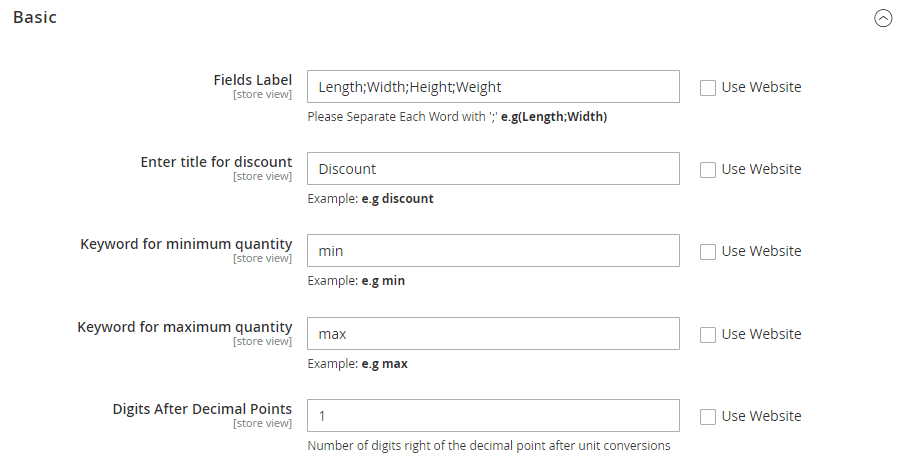Collapse the Basic section with the circled arrow
The width and height of the screenshot is (902, 466).
883,18
